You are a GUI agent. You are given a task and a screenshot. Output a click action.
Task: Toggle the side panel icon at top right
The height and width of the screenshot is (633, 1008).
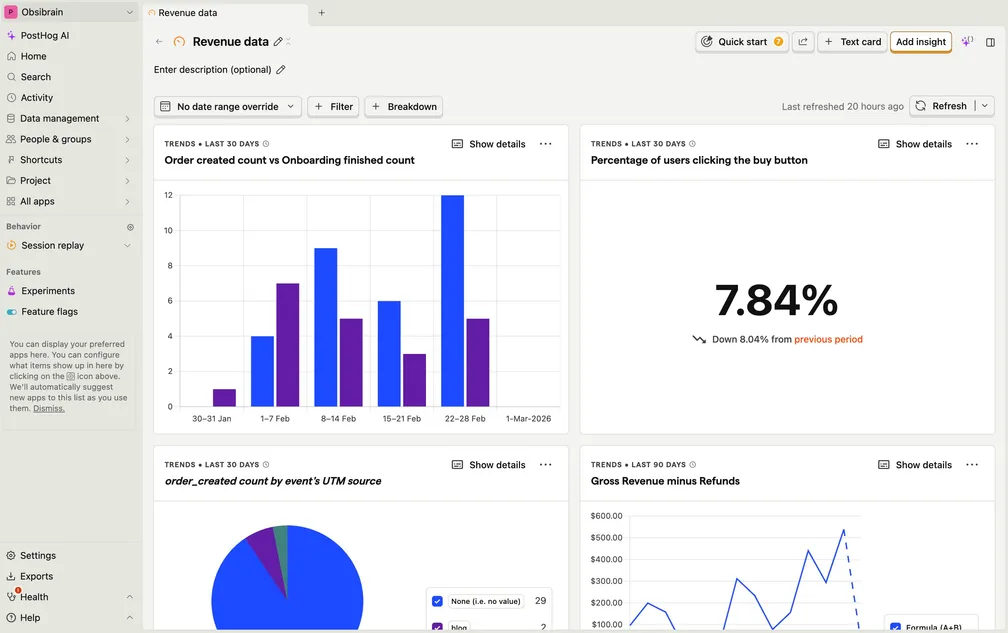click(x=990, y=42)
